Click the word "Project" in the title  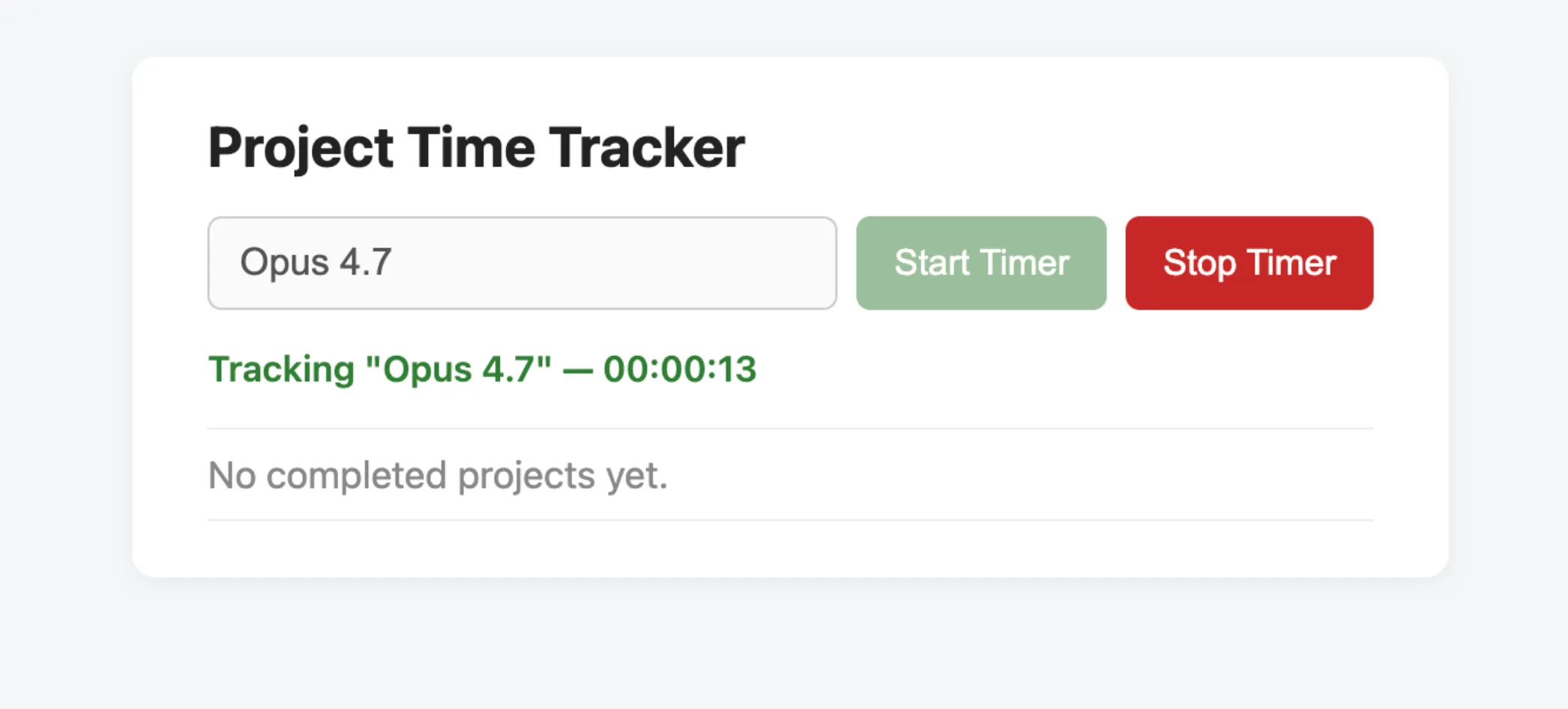click(x=300, y=148)
